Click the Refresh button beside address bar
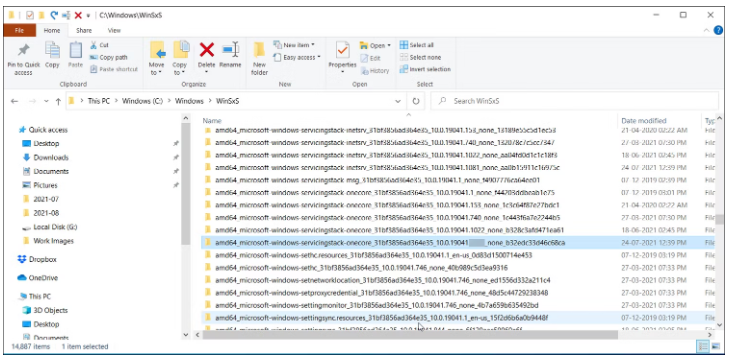The width and height of the screenshot is (729, 362). [416, 101]
